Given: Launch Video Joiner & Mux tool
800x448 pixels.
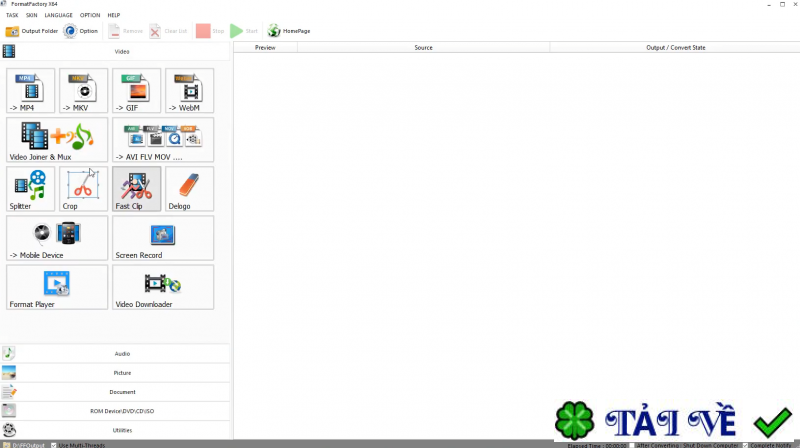Looking at the screenshot, I should click(x=57, y=139).
